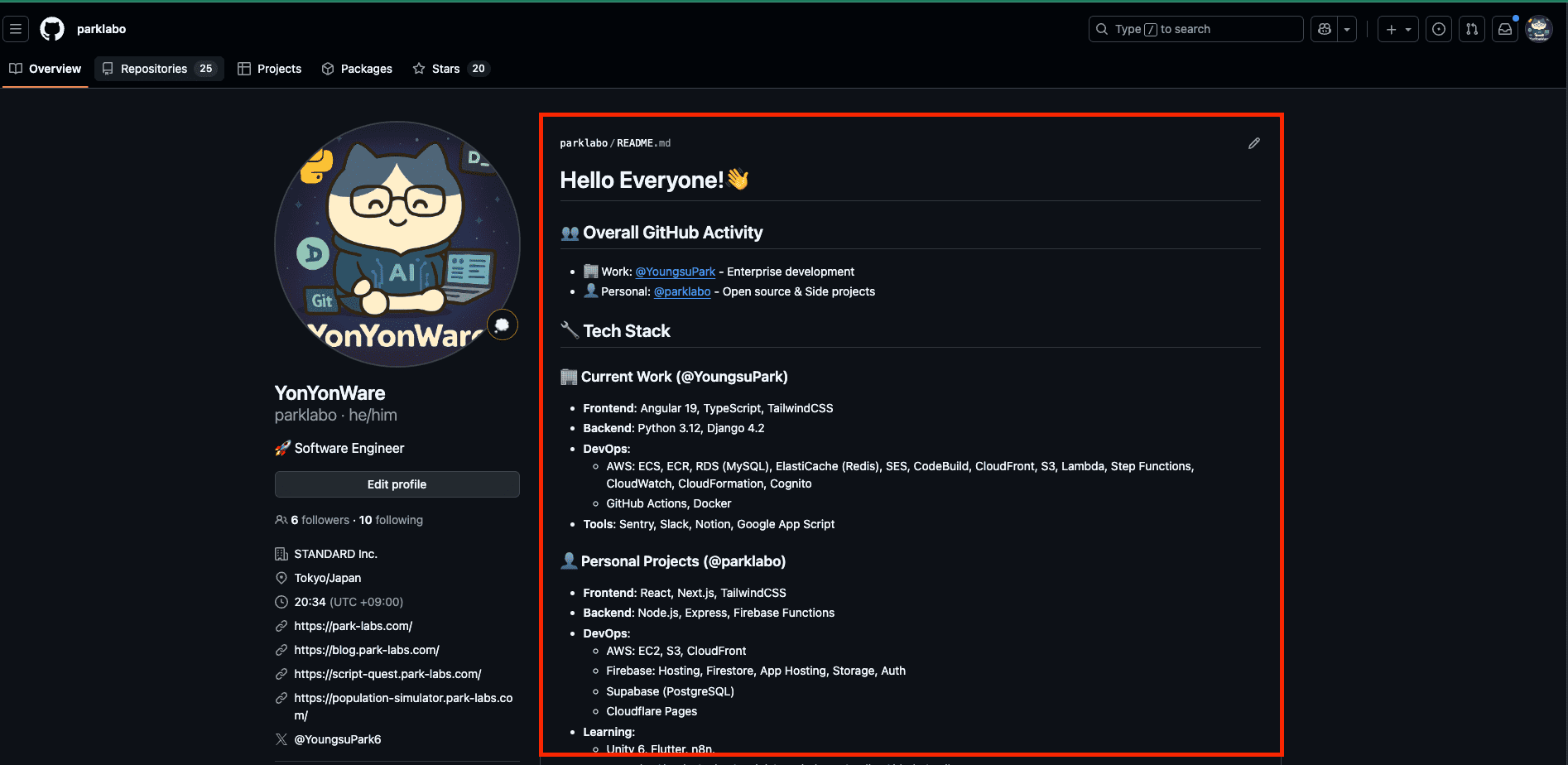Click the GitHub home logo

click(x=51, y=28)
